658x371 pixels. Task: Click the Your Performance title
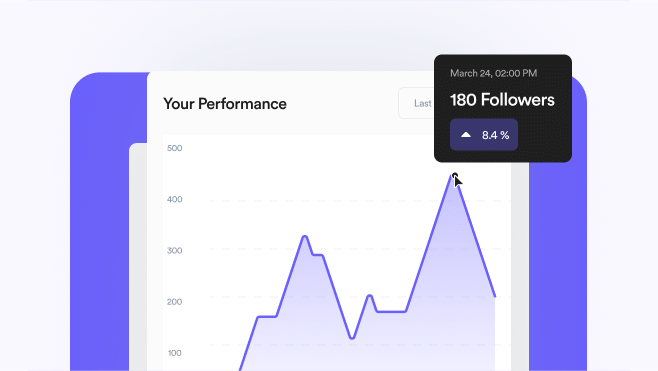coord(225,104)
